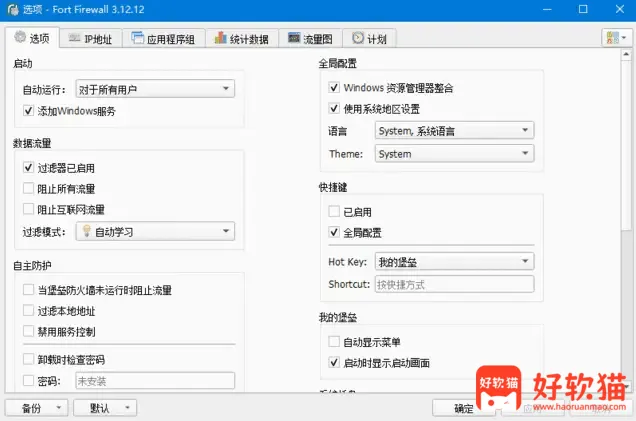This screenshot has width=636, height=421.
Task: Click the clock icon on 计划 tab
Action: 358,38
